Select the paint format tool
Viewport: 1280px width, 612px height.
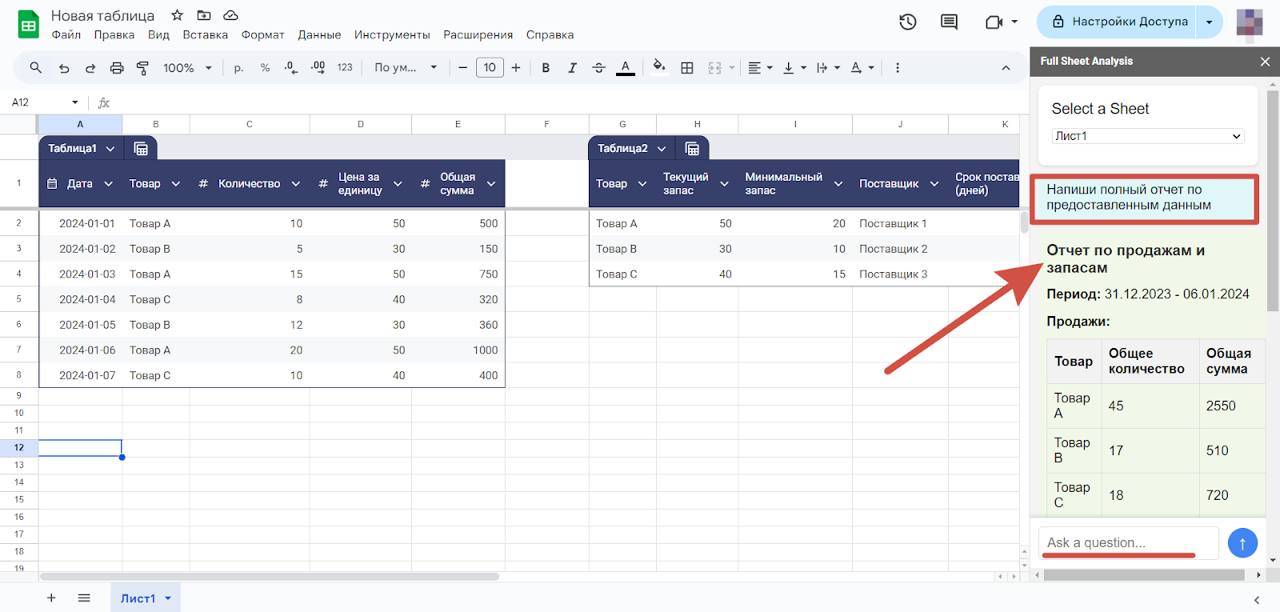click(142, 68)
